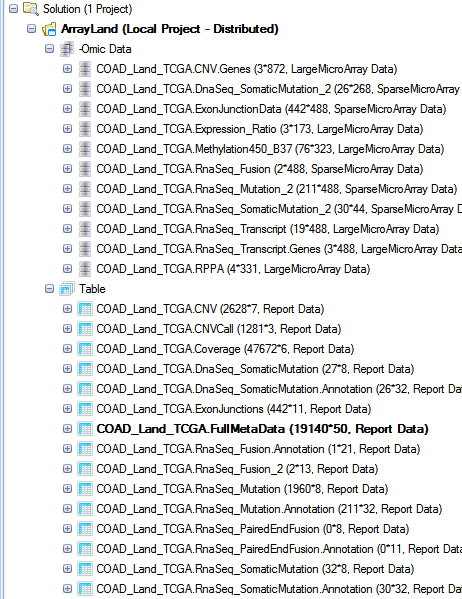Screen dimensions: 462x599
Task: Select COAD_Land_TCGA.RPPA (4*331) row
Action: [x=233, y=269]
